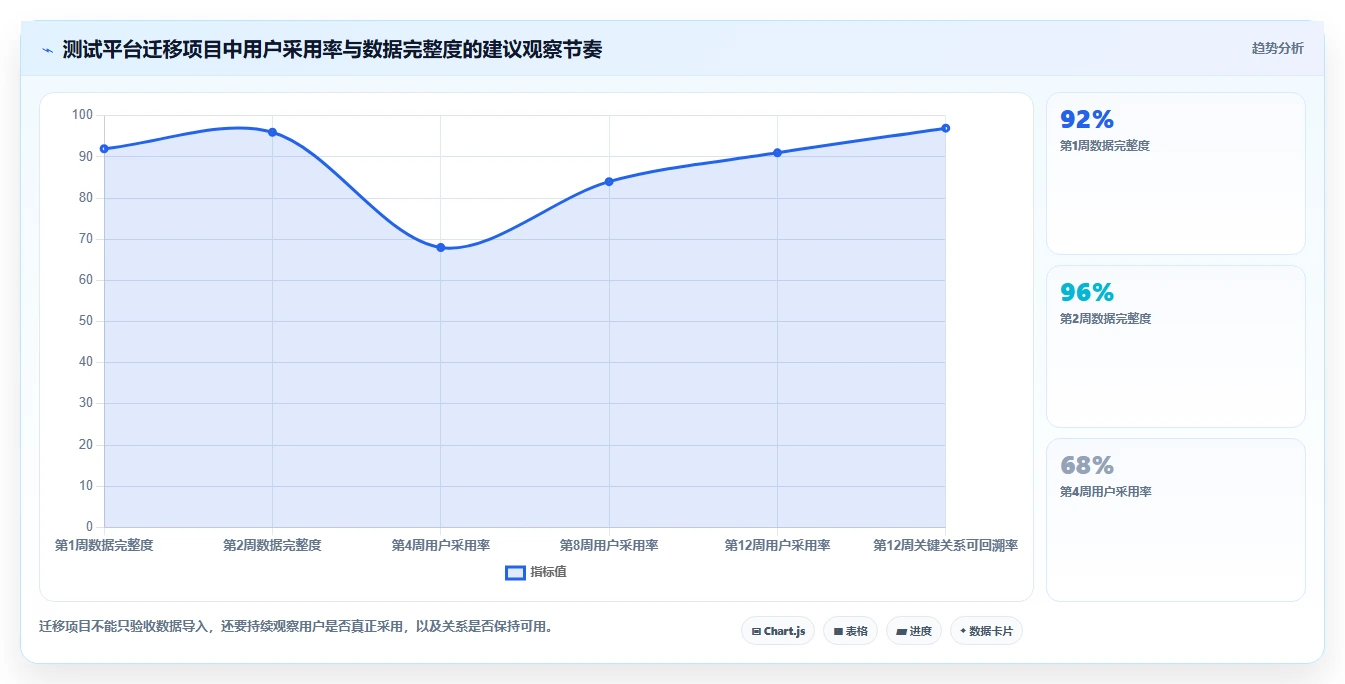The width and height of the screenshot is (1345, 684).
Task: Toggle the 指标值 legend item
Action: (537, 572)
